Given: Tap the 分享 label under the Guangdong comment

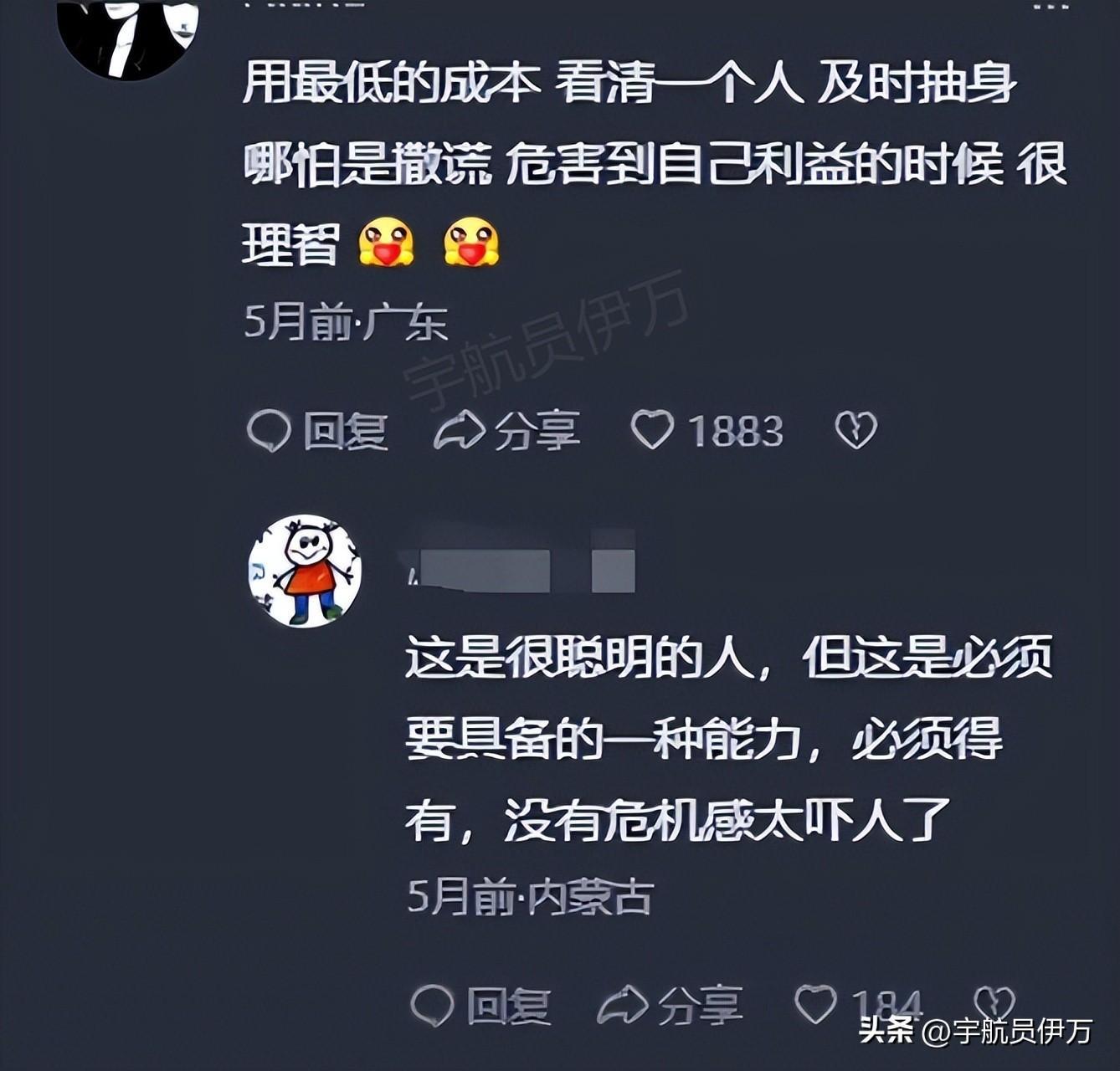Looking at the screenshot, I should (537, 431).
